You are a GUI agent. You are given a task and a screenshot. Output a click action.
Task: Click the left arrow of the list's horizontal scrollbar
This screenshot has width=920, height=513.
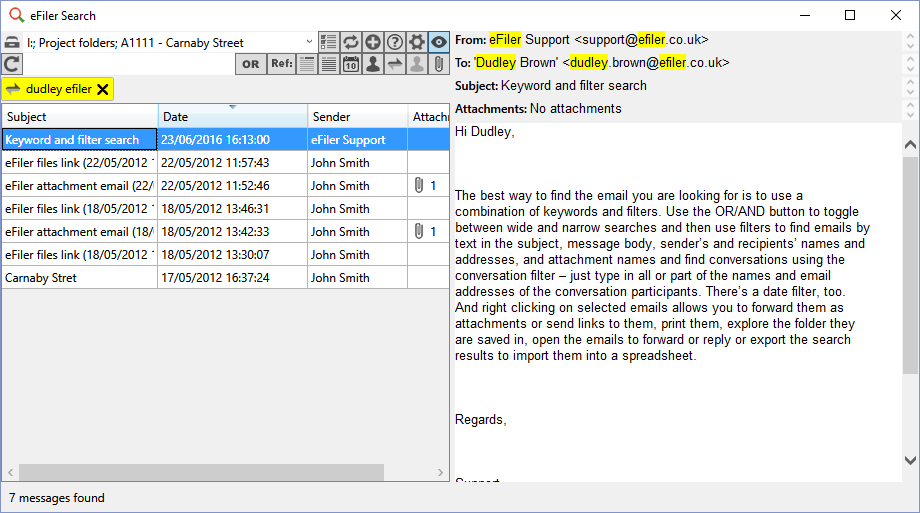11,472
